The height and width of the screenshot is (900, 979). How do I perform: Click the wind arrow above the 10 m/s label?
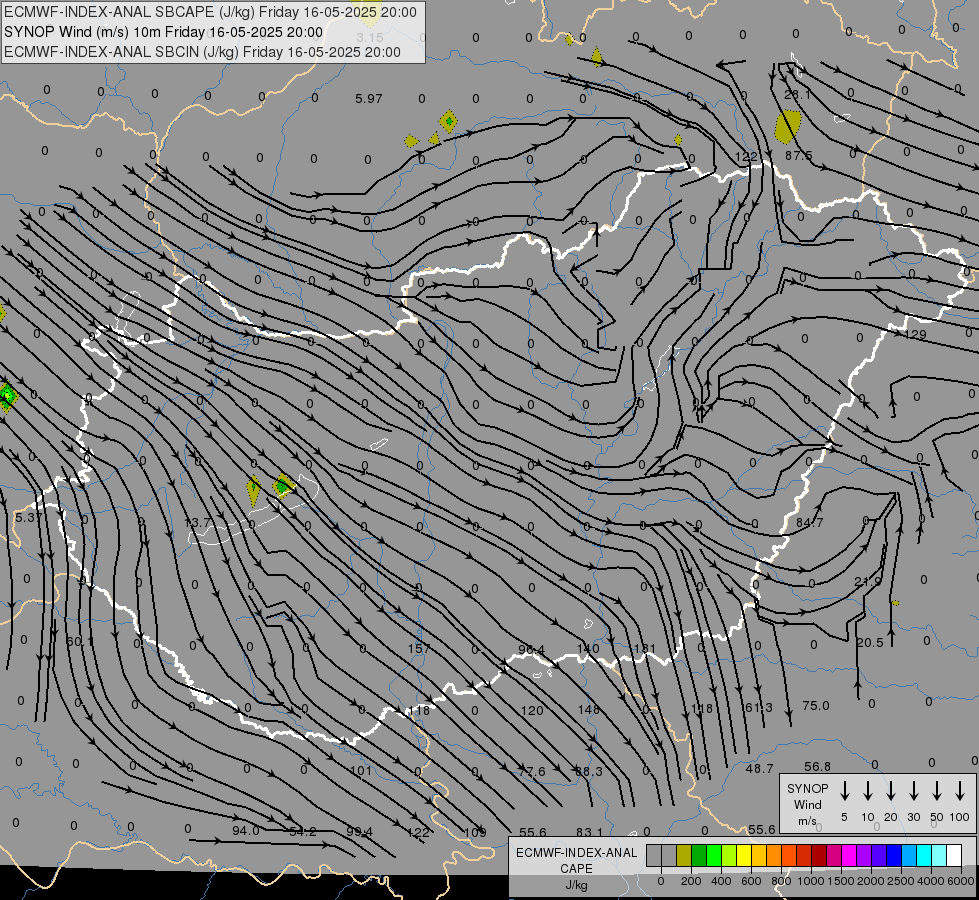(868, 791)
